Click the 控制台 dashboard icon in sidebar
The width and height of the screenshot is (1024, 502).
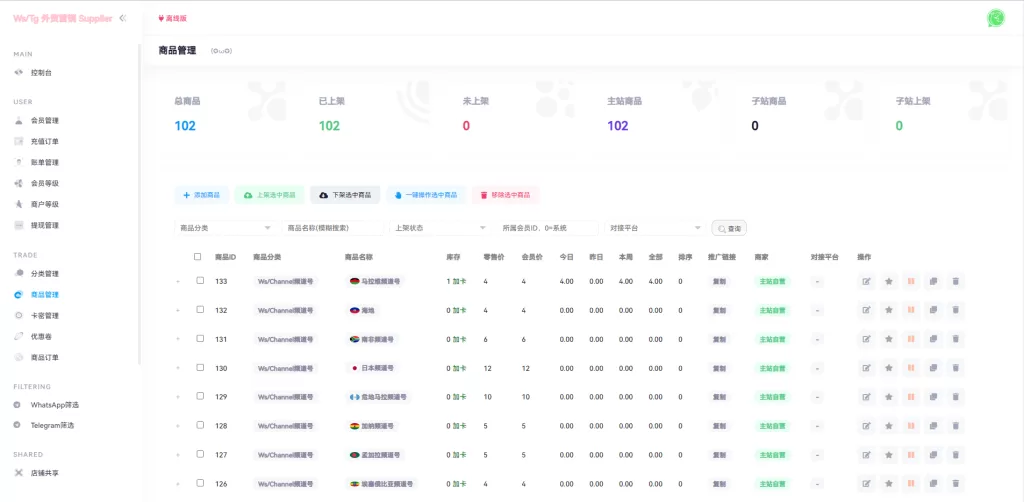[x=19, y=72]
